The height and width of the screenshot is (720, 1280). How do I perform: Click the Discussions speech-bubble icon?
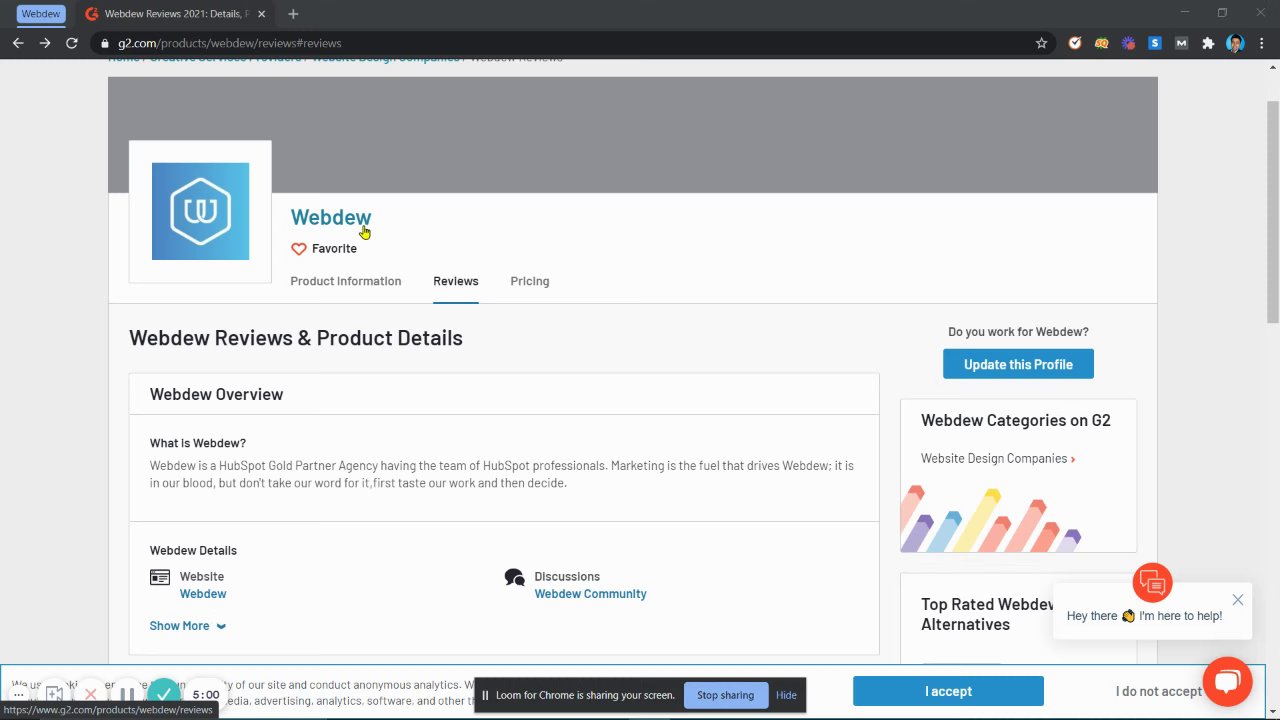(x=515, y=577)
